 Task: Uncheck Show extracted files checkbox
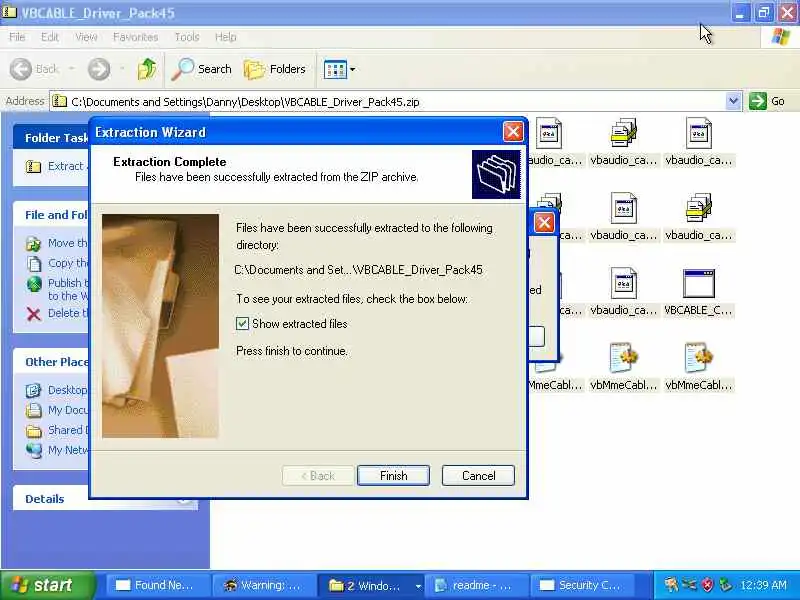click(x=242, y=323)
